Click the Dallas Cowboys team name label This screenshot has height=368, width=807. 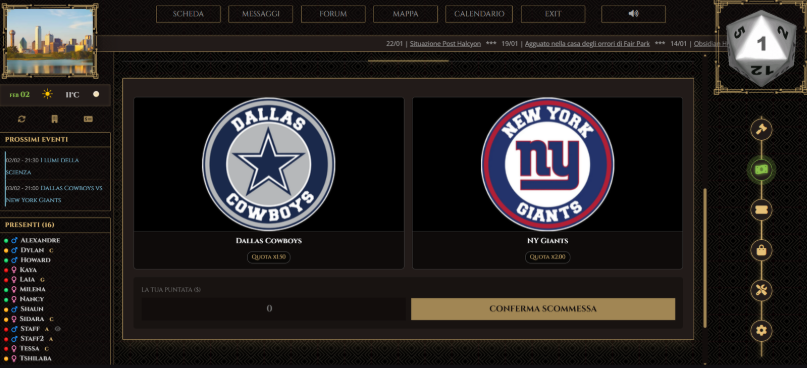269,241
